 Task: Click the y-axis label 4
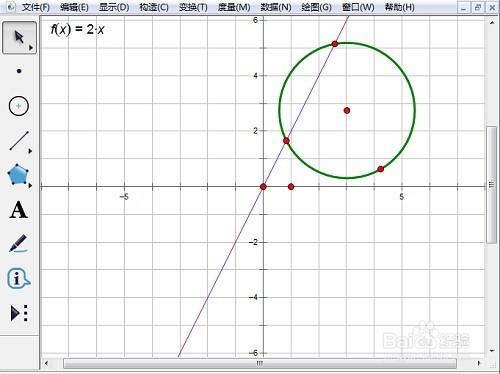256,76
